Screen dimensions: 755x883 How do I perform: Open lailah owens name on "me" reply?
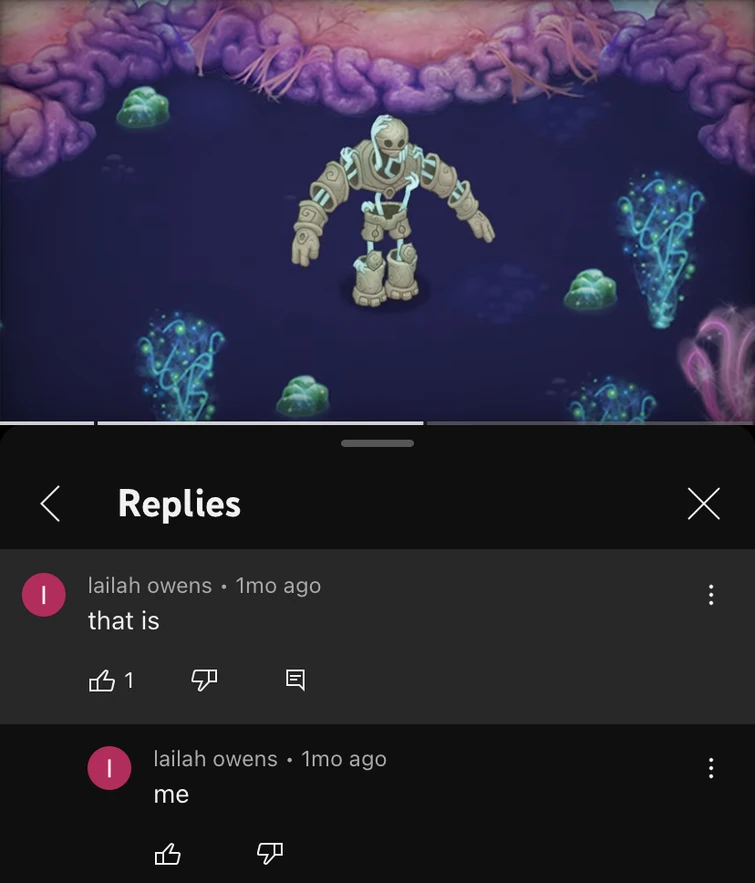216,759
